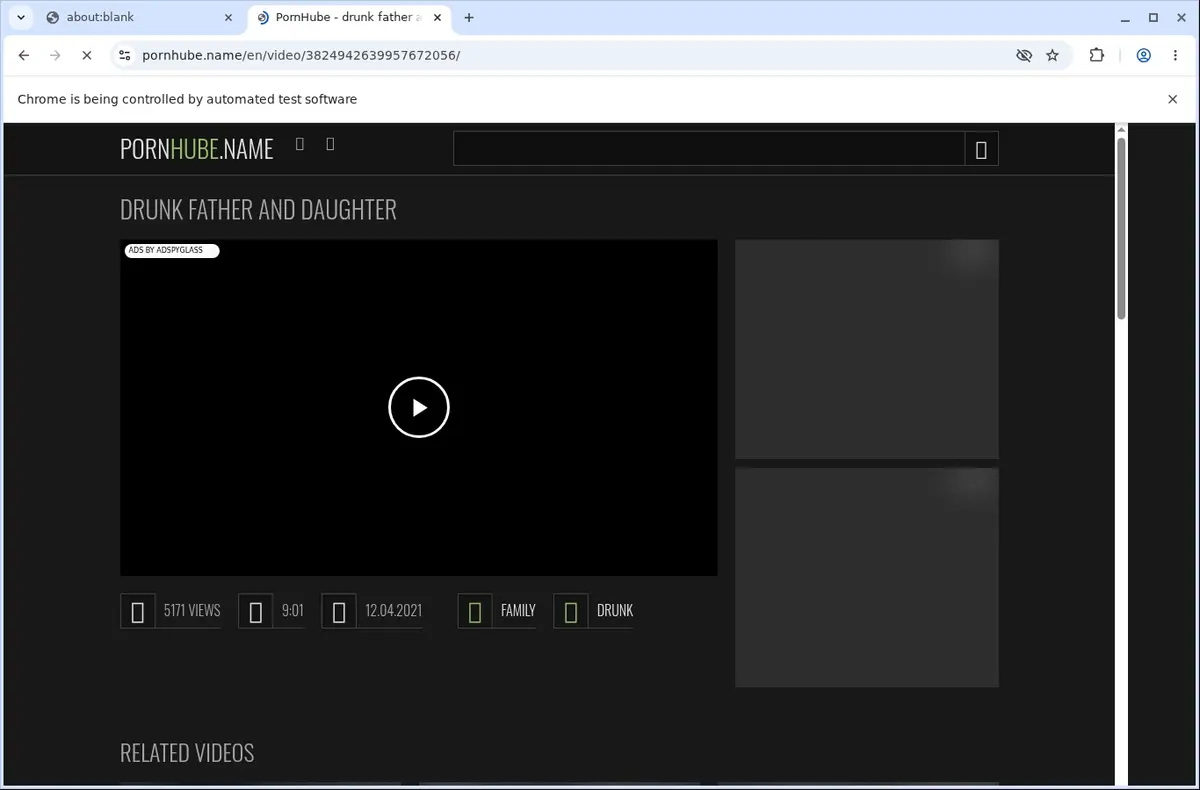Image resolution: width=1200 pixels, height=790 pixels.
Task: Open the DRUNK category tag
Action: (615, 610)
